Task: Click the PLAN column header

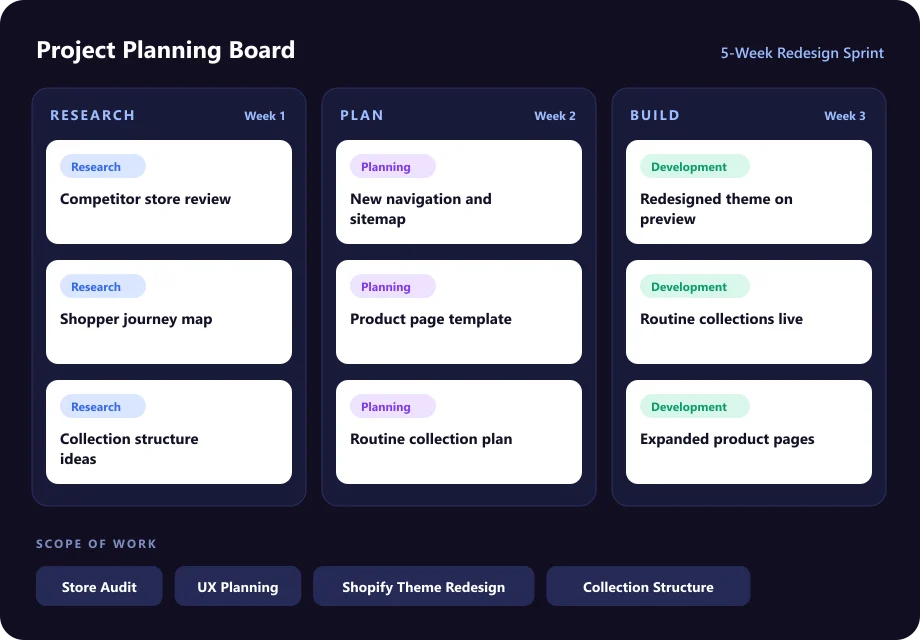Action: point(361,115)
